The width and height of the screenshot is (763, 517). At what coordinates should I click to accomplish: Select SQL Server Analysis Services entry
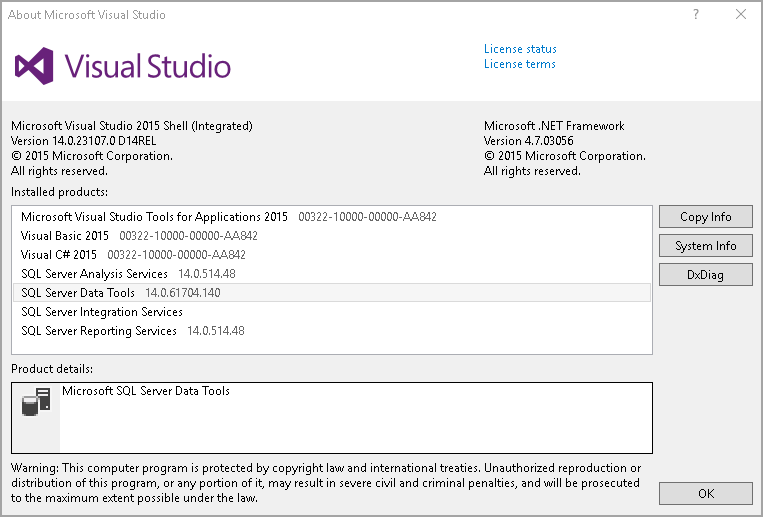(x=94, y=274)
